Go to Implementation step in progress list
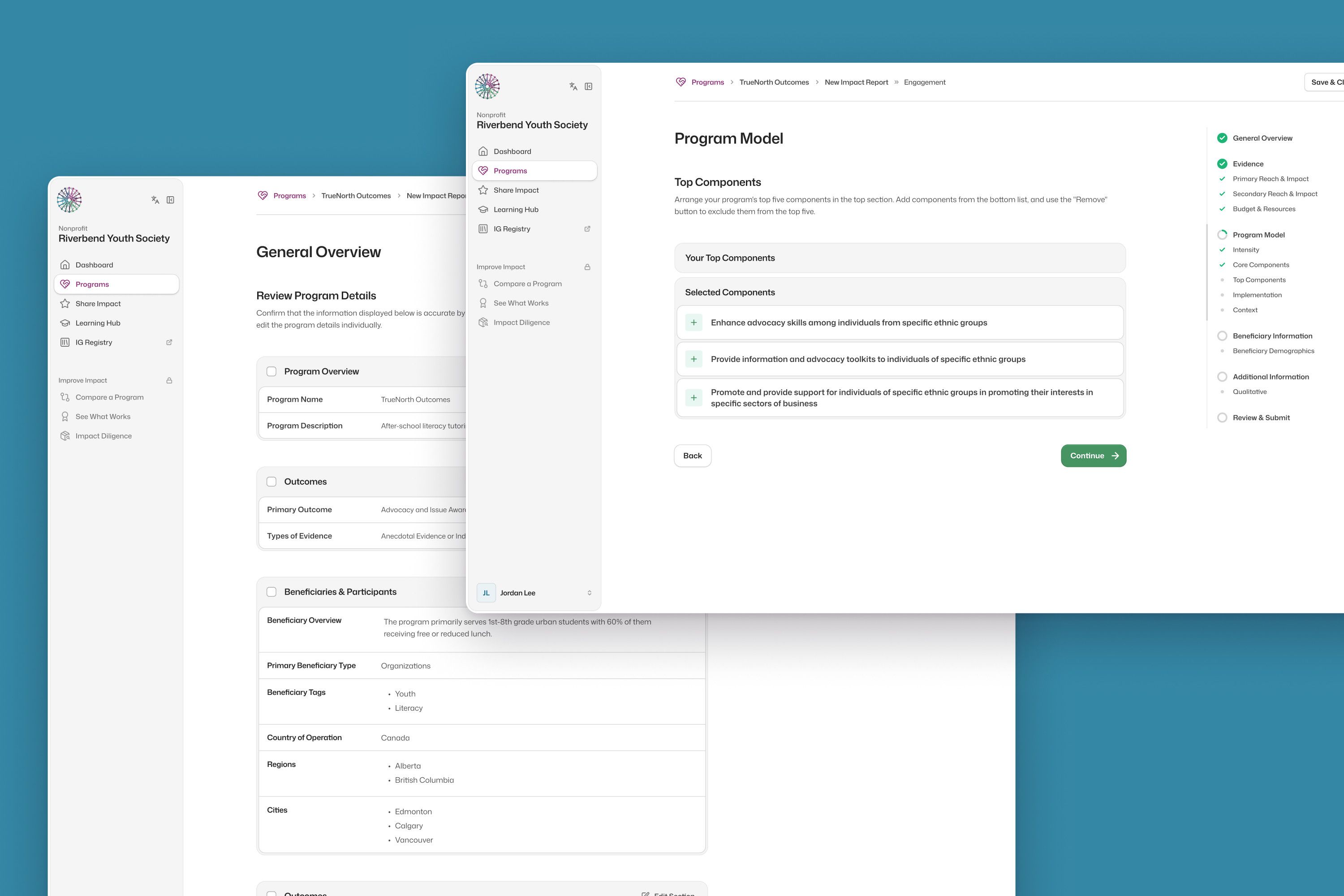1344x896 pixels. coord(1257,295)
